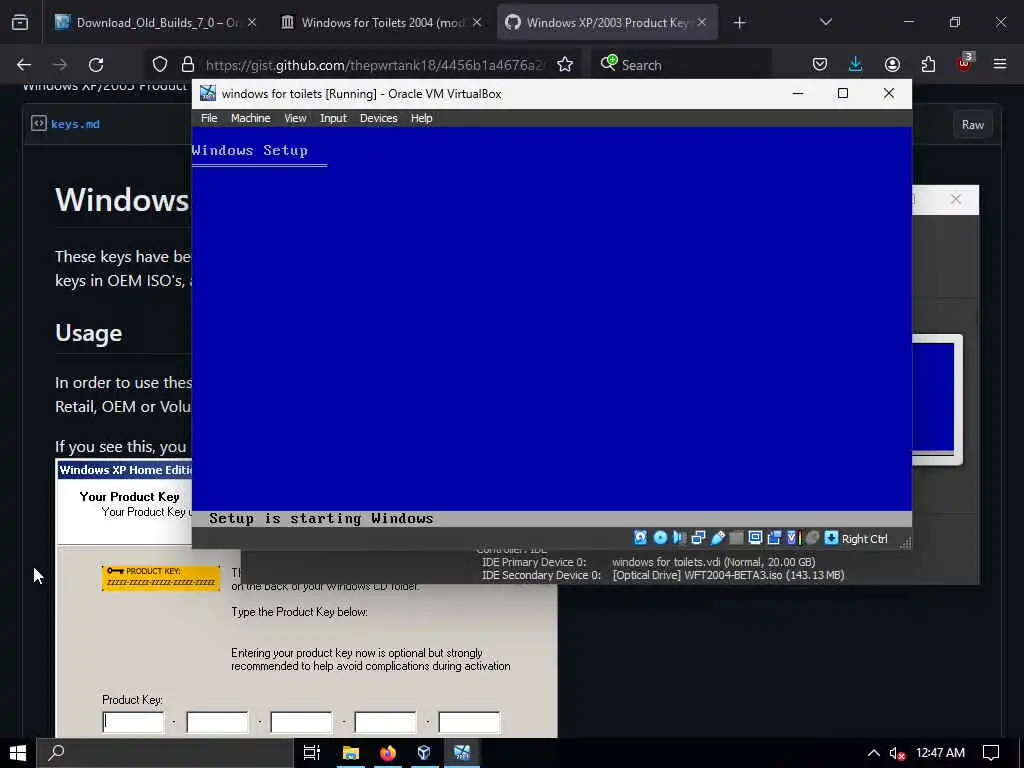Click the network adapters status icon
Image resolution: width=1024 pixels, height=768 pixels.
pos(698,537)
